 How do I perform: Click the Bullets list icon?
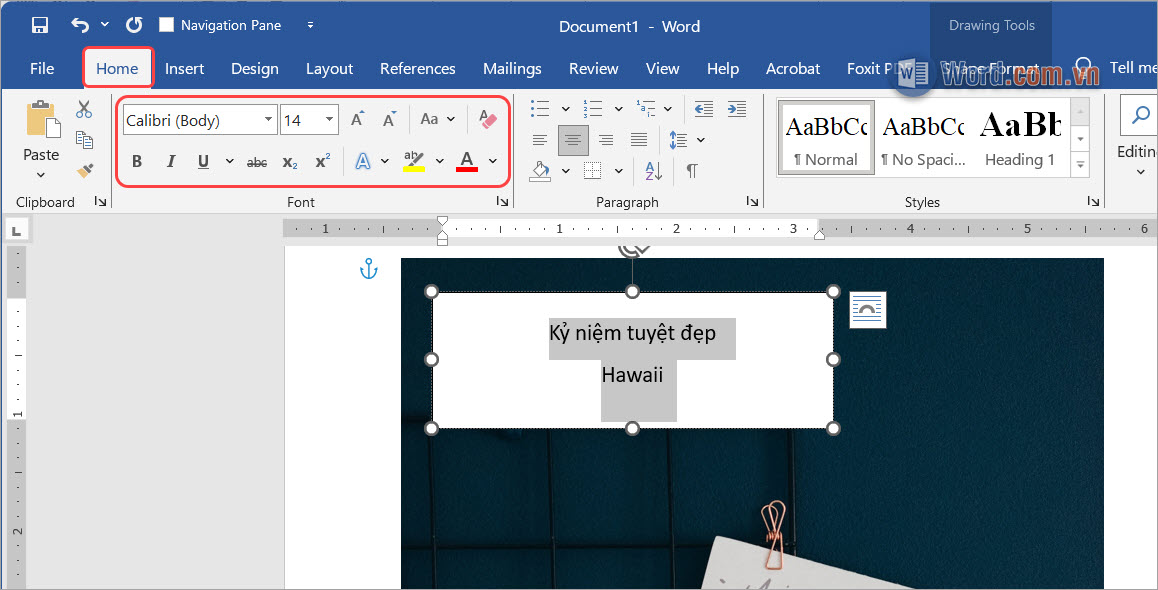click(540, 109)
